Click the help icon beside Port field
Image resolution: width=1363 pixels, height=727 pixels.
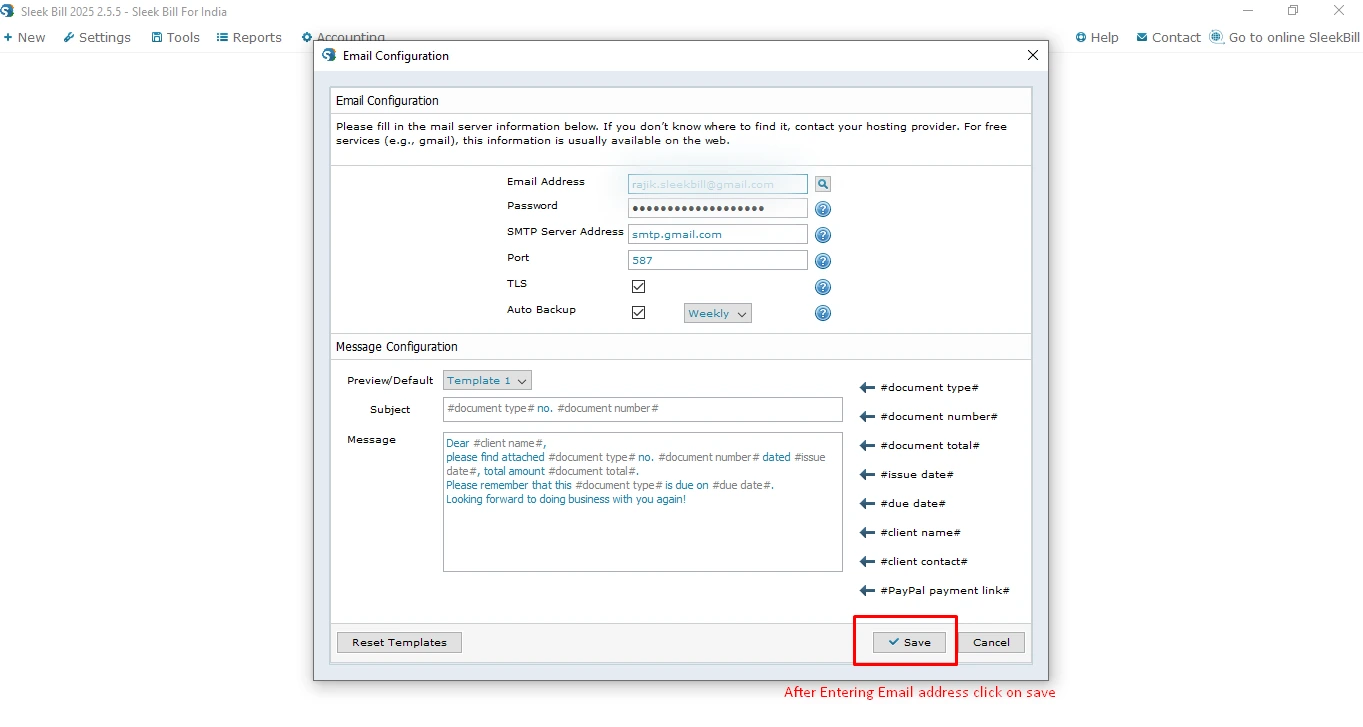pos(823,261)
